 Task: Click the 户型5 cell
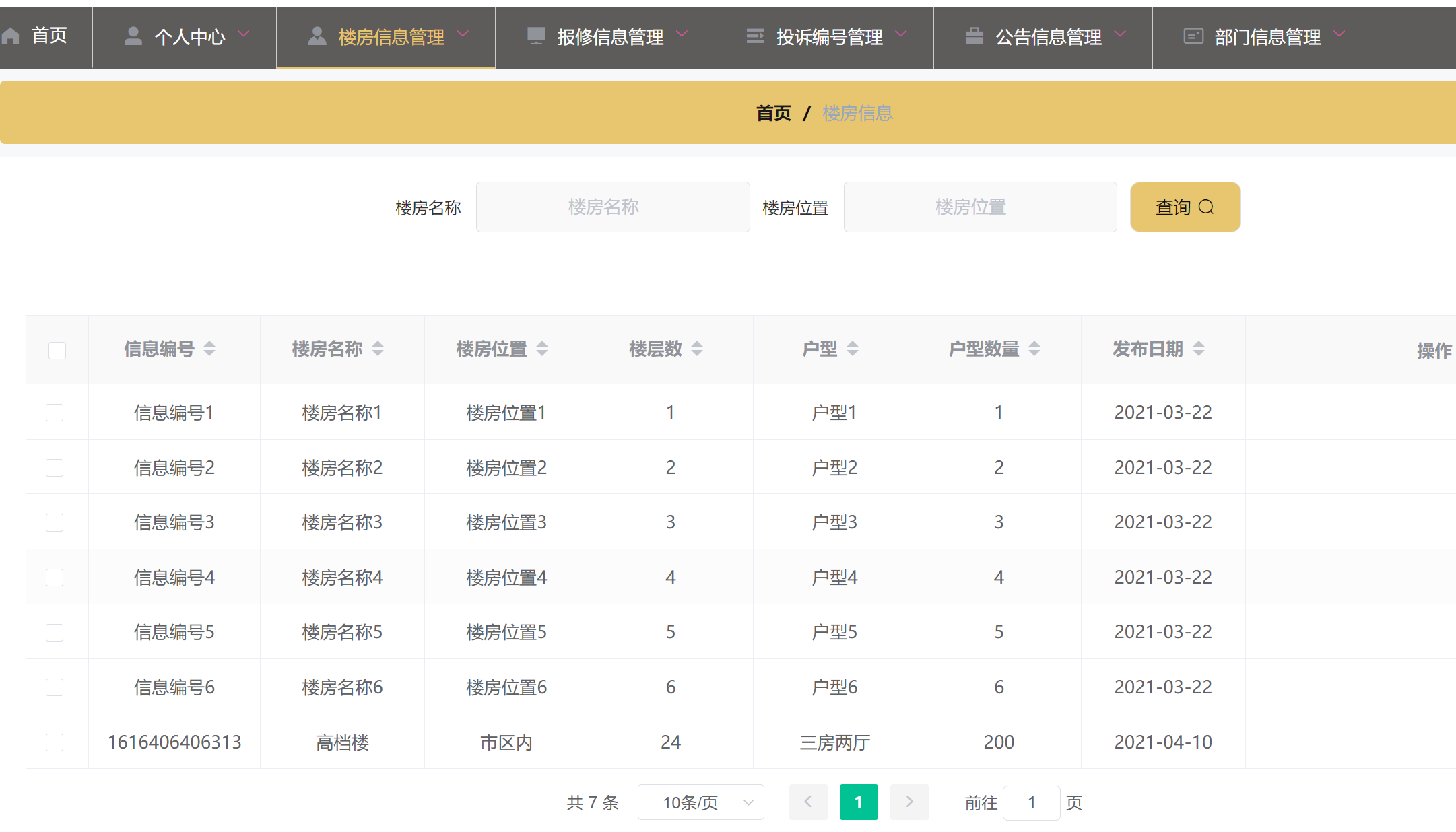834,632
